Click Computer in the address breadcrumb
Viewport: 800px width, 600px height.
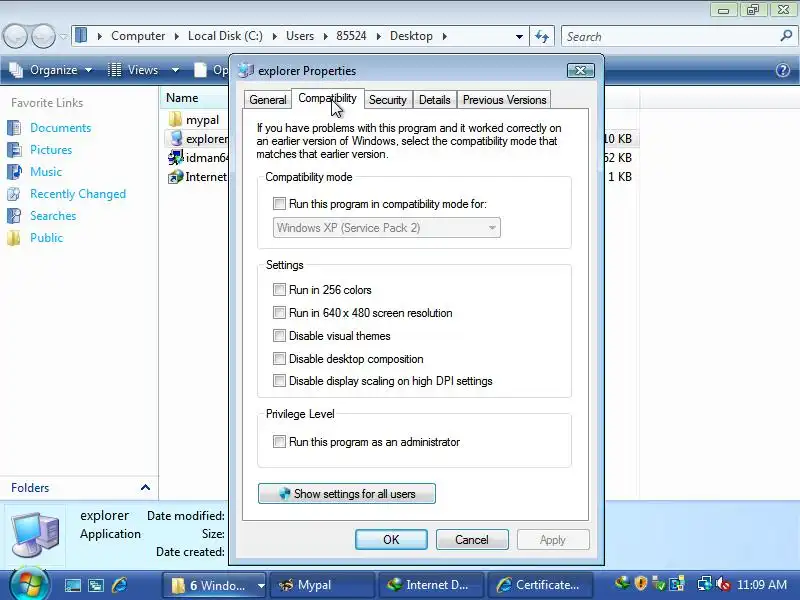coord(138,36)
